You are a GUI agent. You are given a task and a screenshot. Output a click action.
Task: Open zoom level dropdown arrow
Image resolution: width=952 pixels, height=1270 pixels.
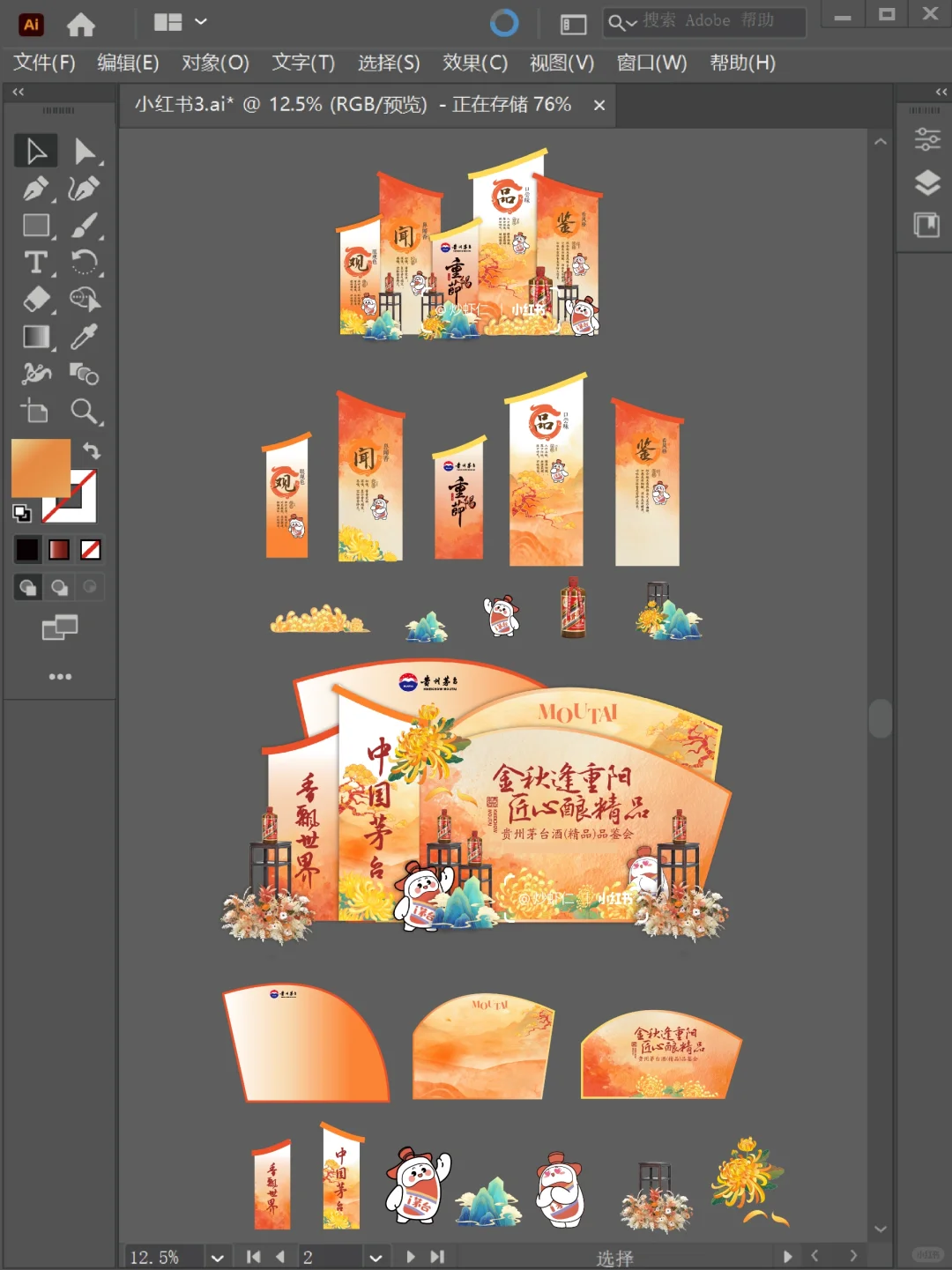coord(217,1257)
